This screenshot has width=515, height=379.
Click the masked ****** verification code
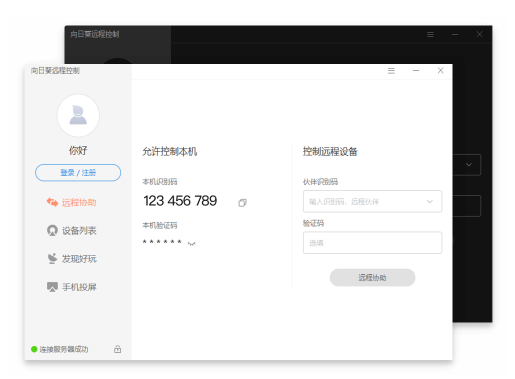162,242
